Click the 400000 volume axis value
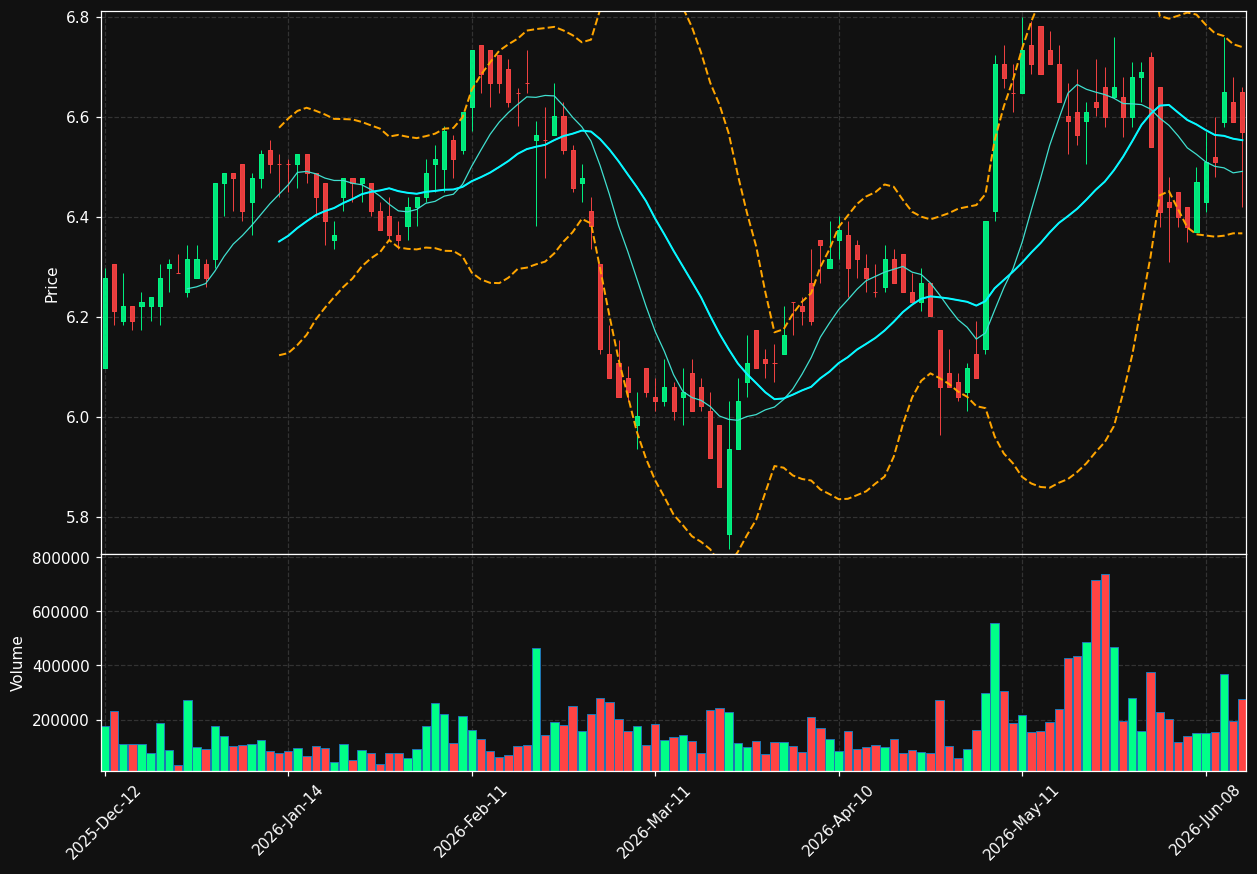The width and height of the screenshot is (1257, 874). [61, 667]
